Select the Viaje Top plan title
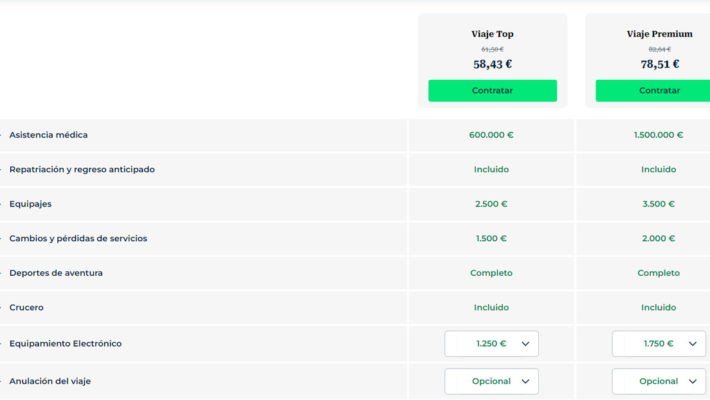 (x=492, y=34)
